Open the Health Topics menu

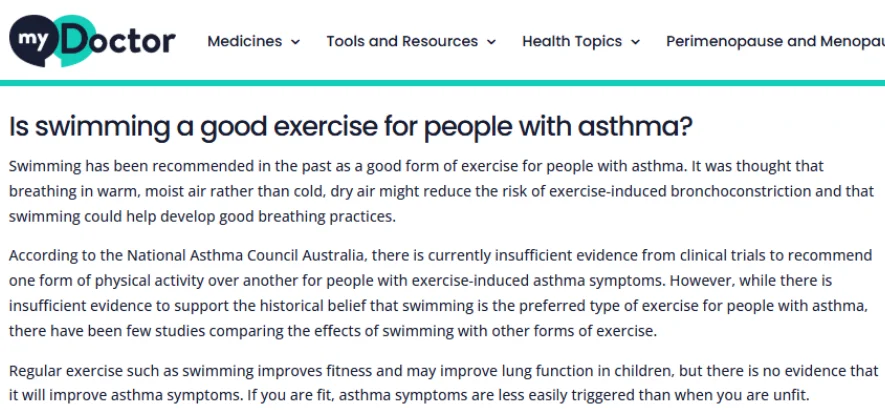pyautogui.click(x=572, y=41)
